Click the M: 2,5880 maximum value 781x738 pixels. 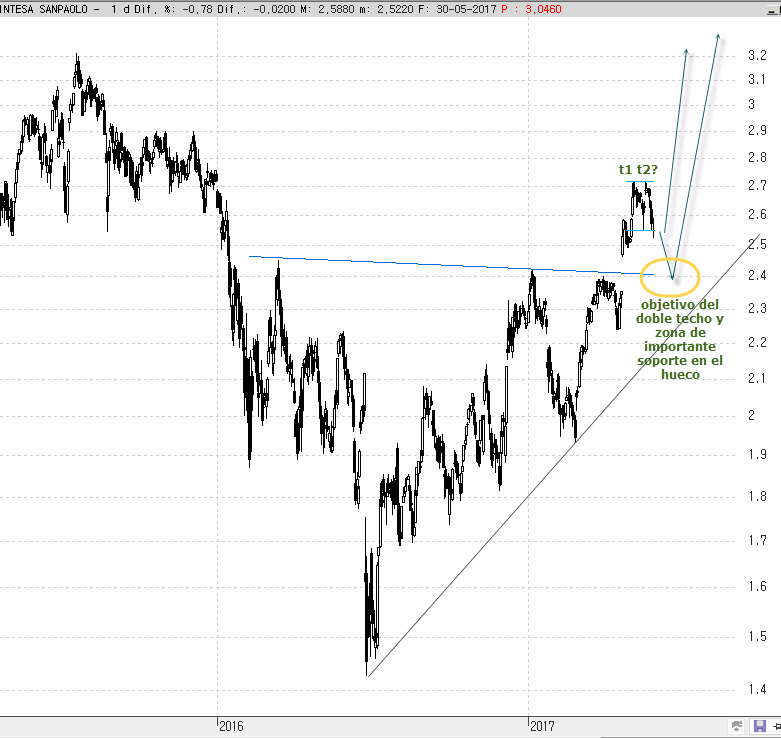coord(327,9)
